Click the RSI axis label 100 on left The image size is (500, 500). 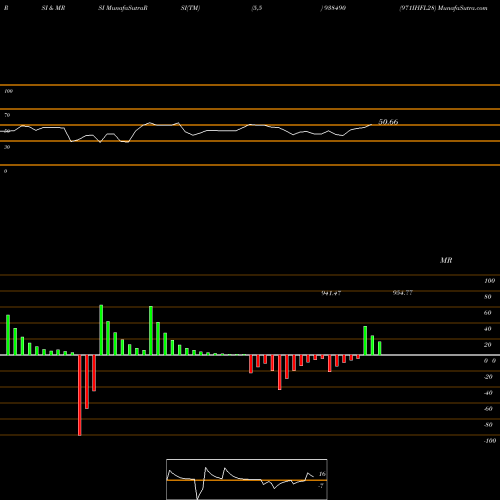8,91
